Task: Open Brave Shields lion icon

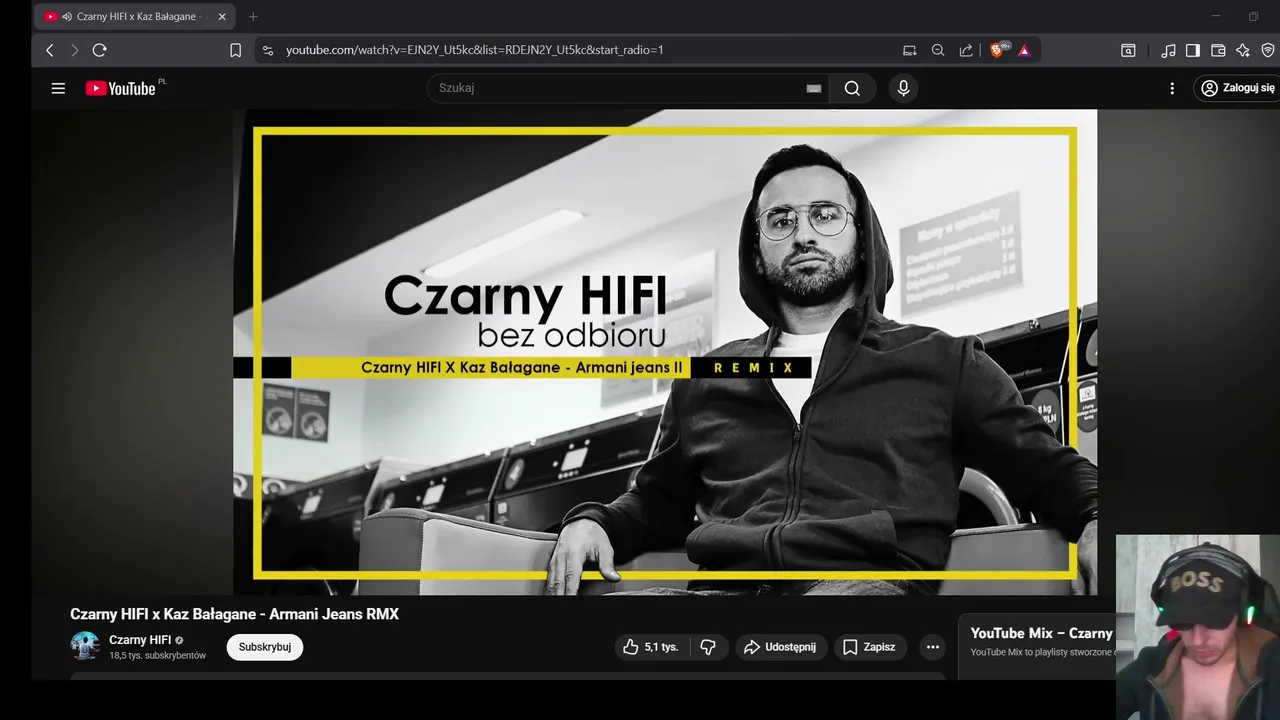Action: click(x=997, y=50)
